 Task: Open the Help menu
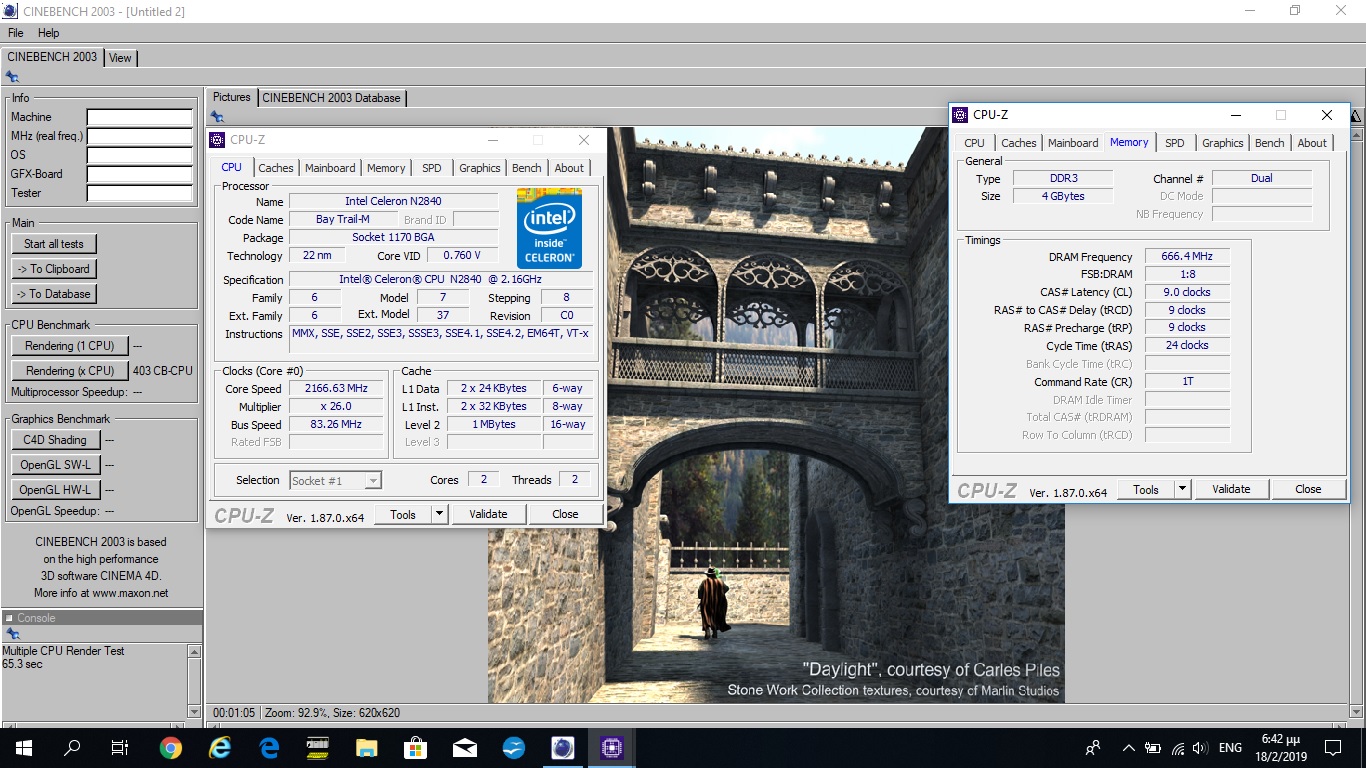click(x=49, y=33)
